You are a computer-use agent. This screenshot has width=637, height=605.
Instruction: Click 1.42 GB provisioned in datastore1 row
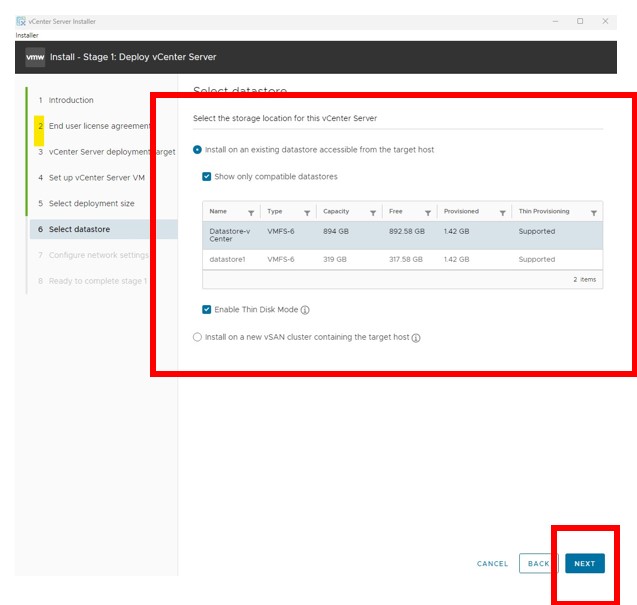coord(456,259)
